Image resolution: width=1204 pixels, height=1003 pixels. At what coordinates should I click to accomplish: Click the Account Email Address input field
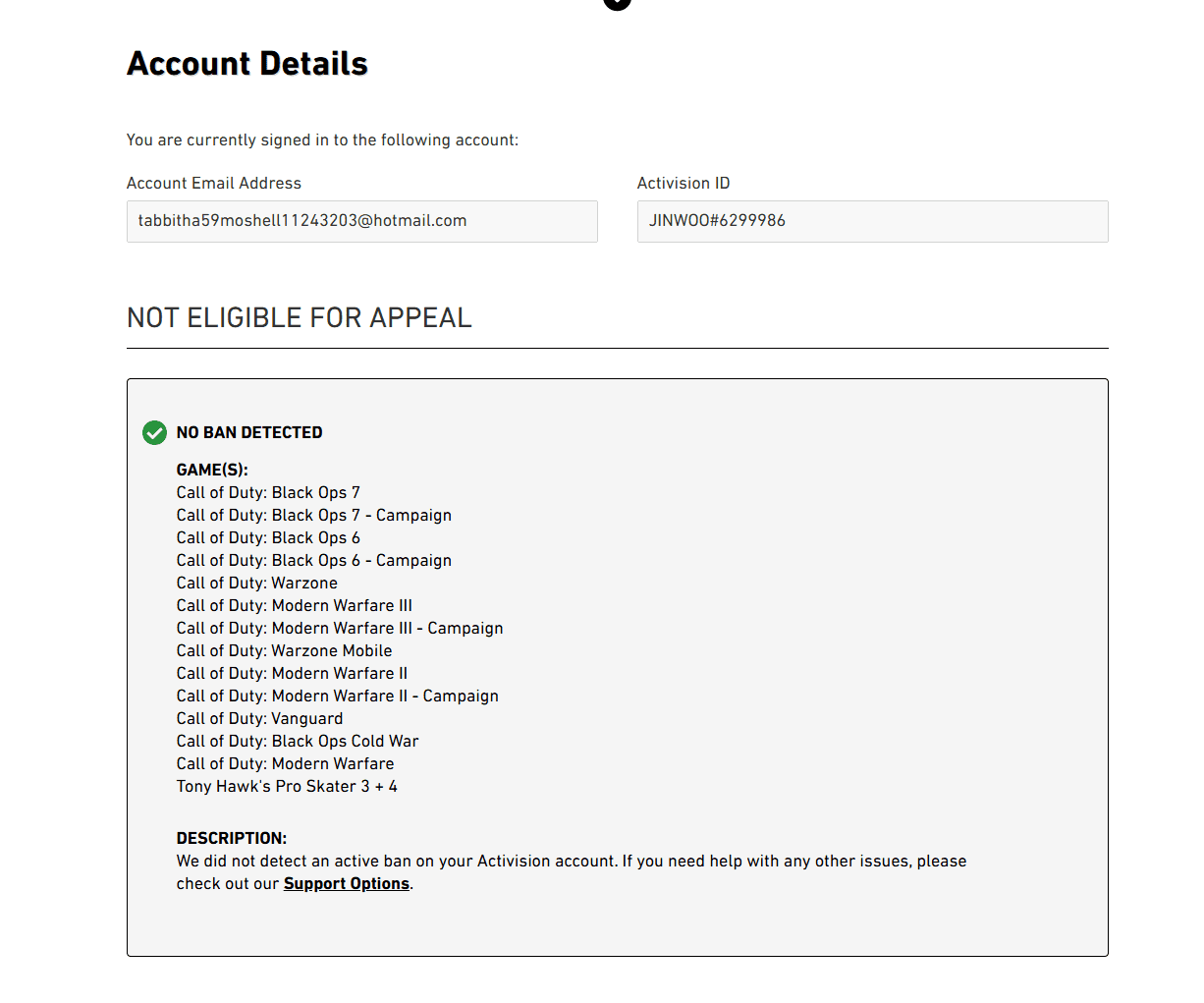pos(361,221)
